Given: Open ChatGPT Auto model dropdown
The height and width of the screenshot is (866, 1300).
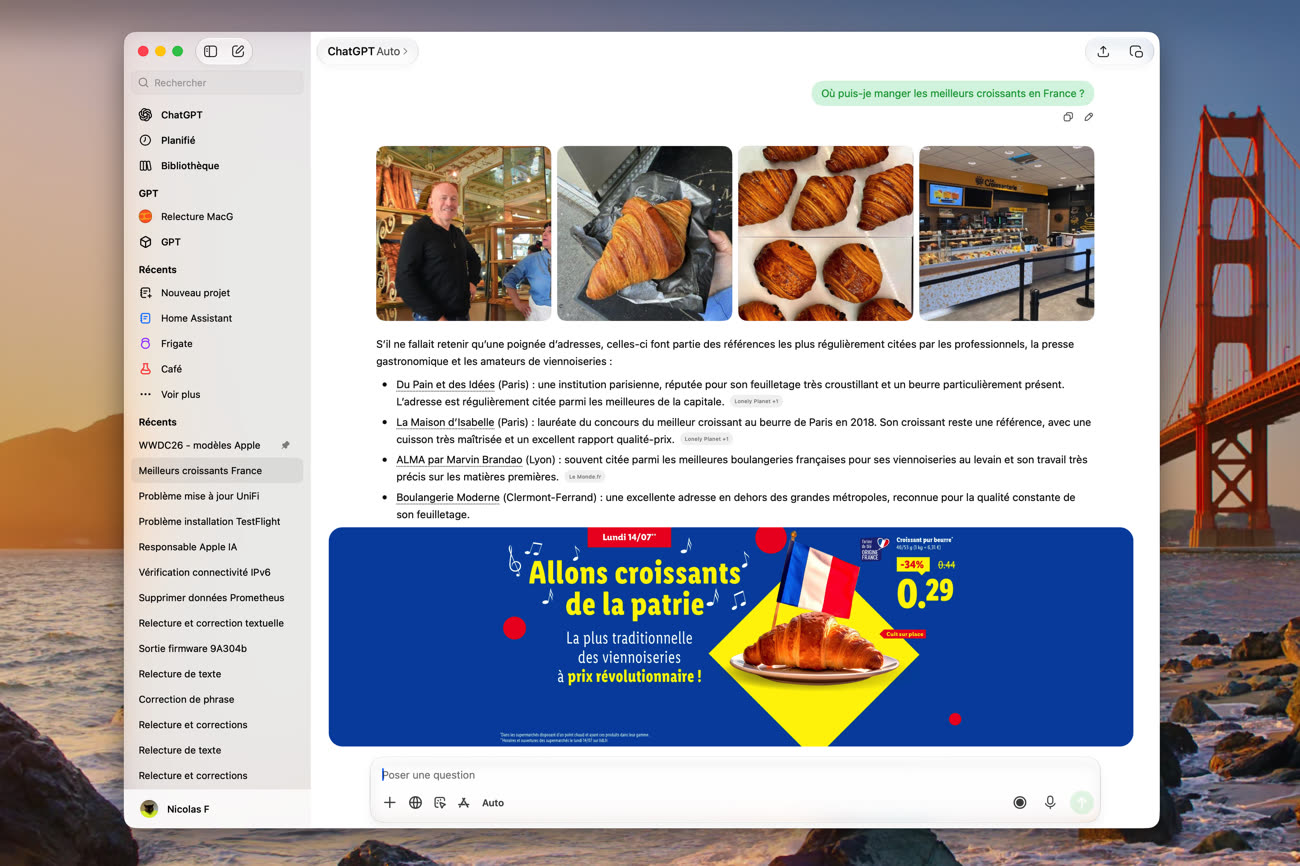Looking at the screenshot, I should click(367, 51).
